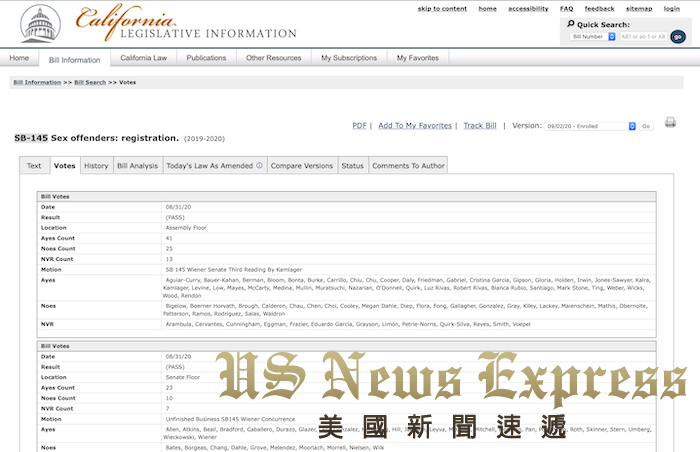Click the Assembly Floor location value
The image size is (700, 452).
186,228
